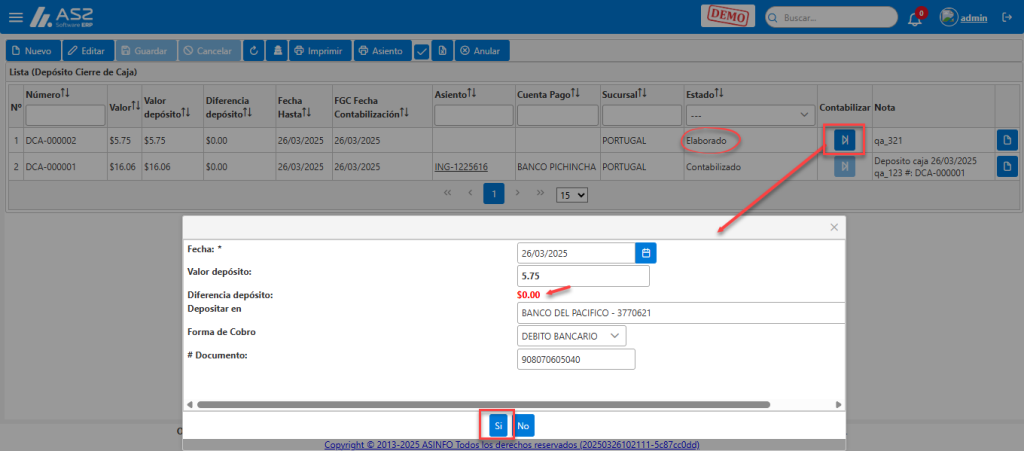Open the ING-1225616 asiento link
Screen dimensions: 1024x451
point(461,167)
